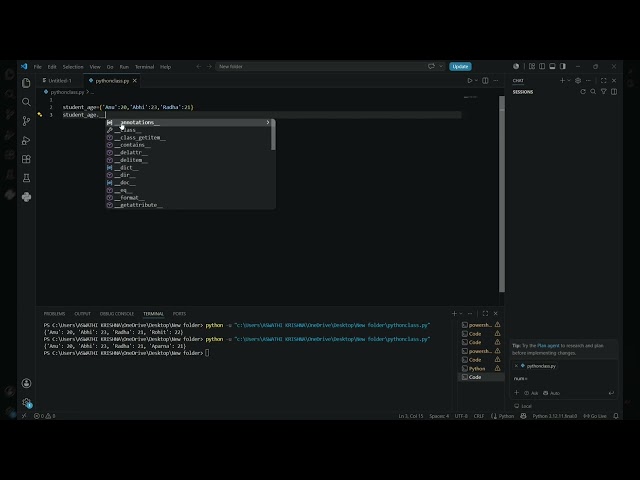
Task: Open notifications bell in status bar
Action: [x=616, y=416]
